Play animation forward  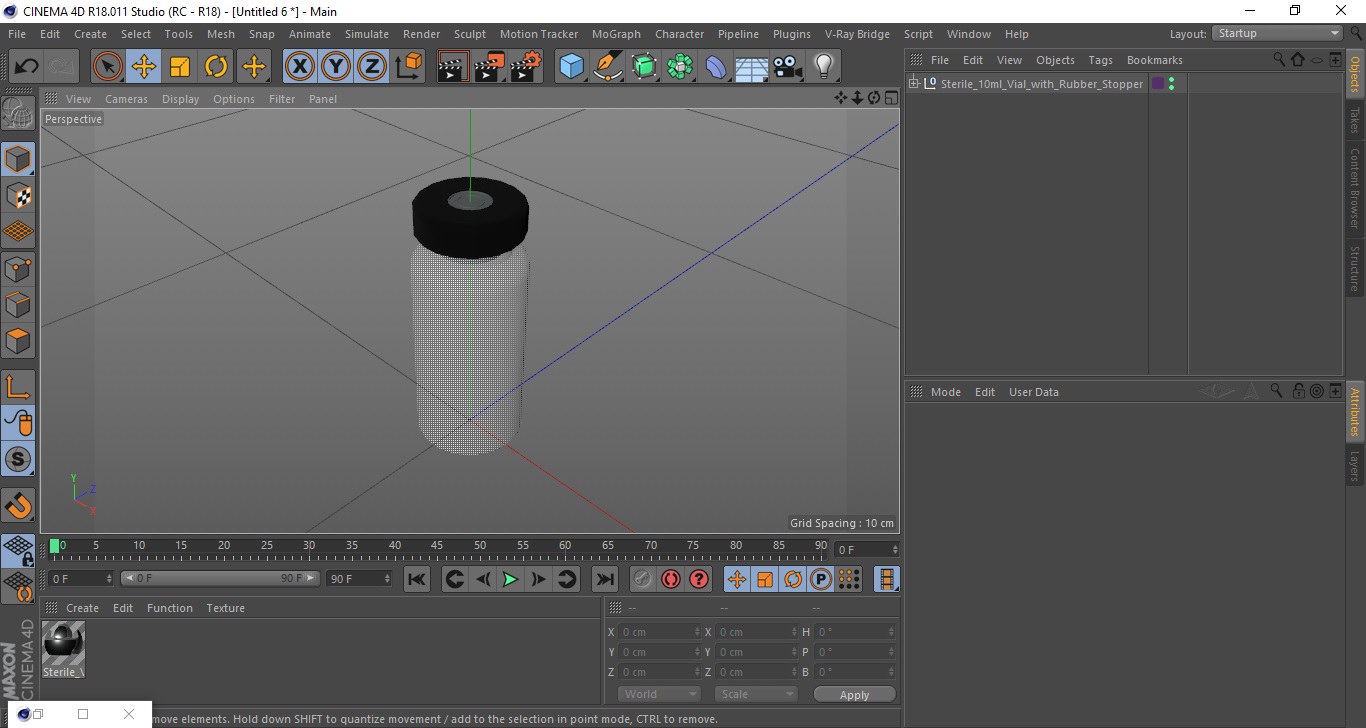(510, 579)
